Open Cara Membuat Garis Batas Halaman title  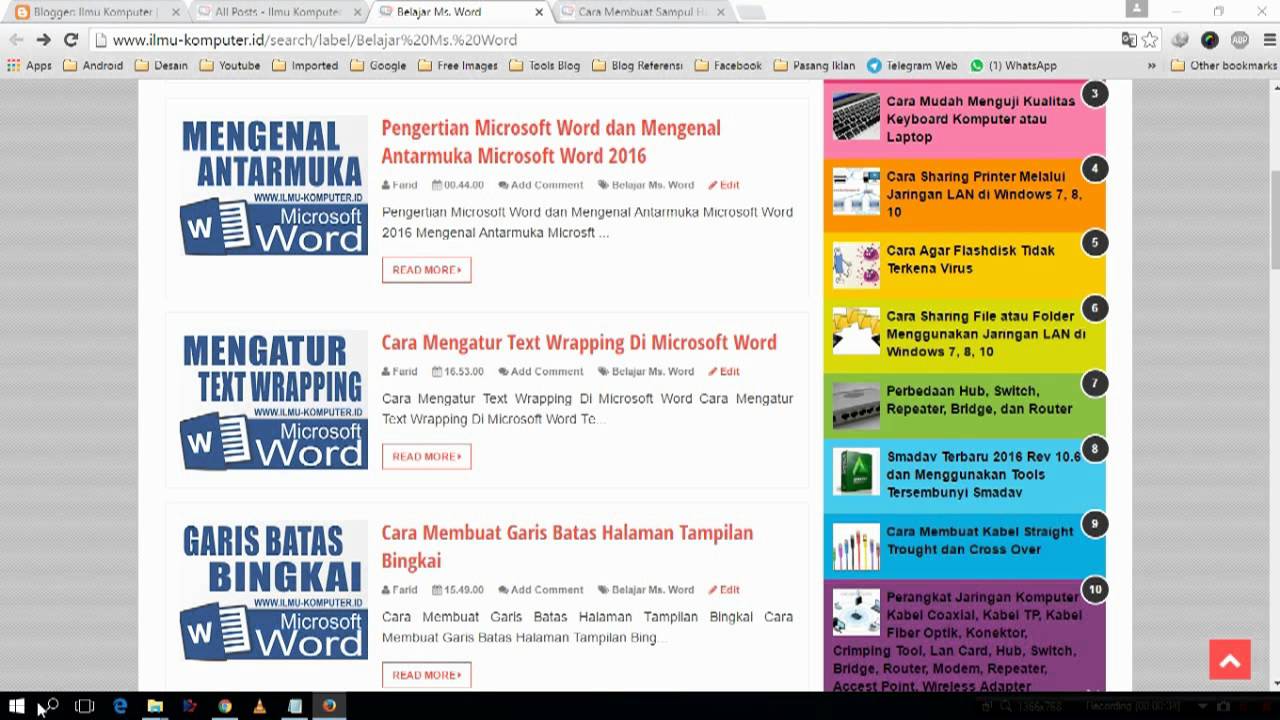pyautogui.click(x=567, y=546)
